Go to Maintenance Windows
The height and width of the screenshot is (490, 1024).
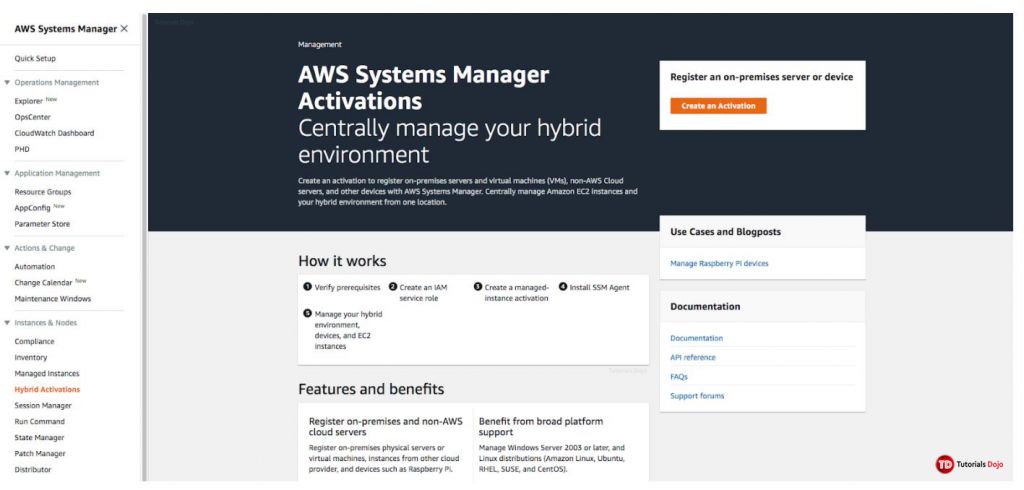[53, 299]
